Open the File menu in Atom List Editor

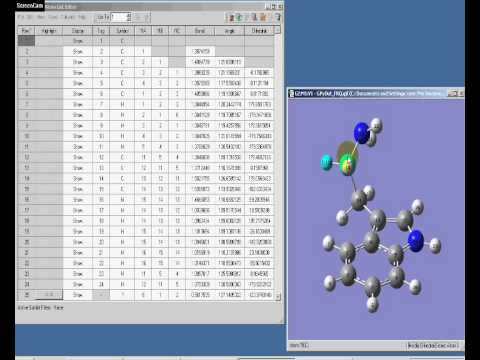(x=21, y=17)
